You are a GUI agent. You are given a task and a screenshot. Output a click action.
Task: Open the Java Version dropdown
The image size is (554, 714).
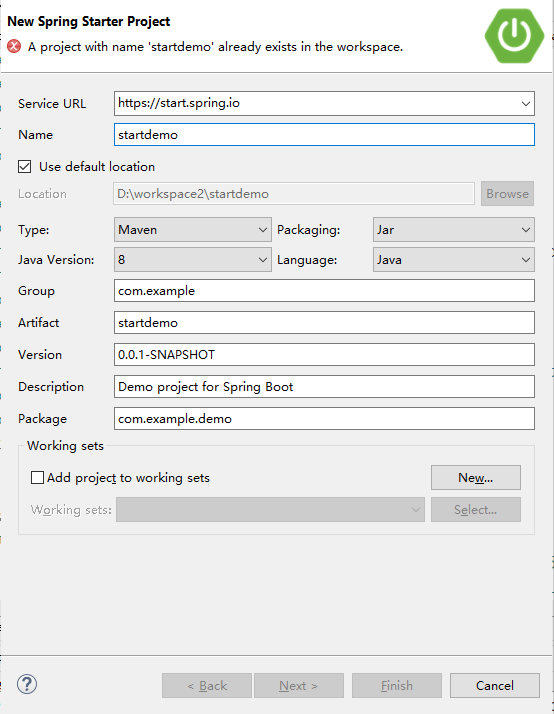pos(193,260)
